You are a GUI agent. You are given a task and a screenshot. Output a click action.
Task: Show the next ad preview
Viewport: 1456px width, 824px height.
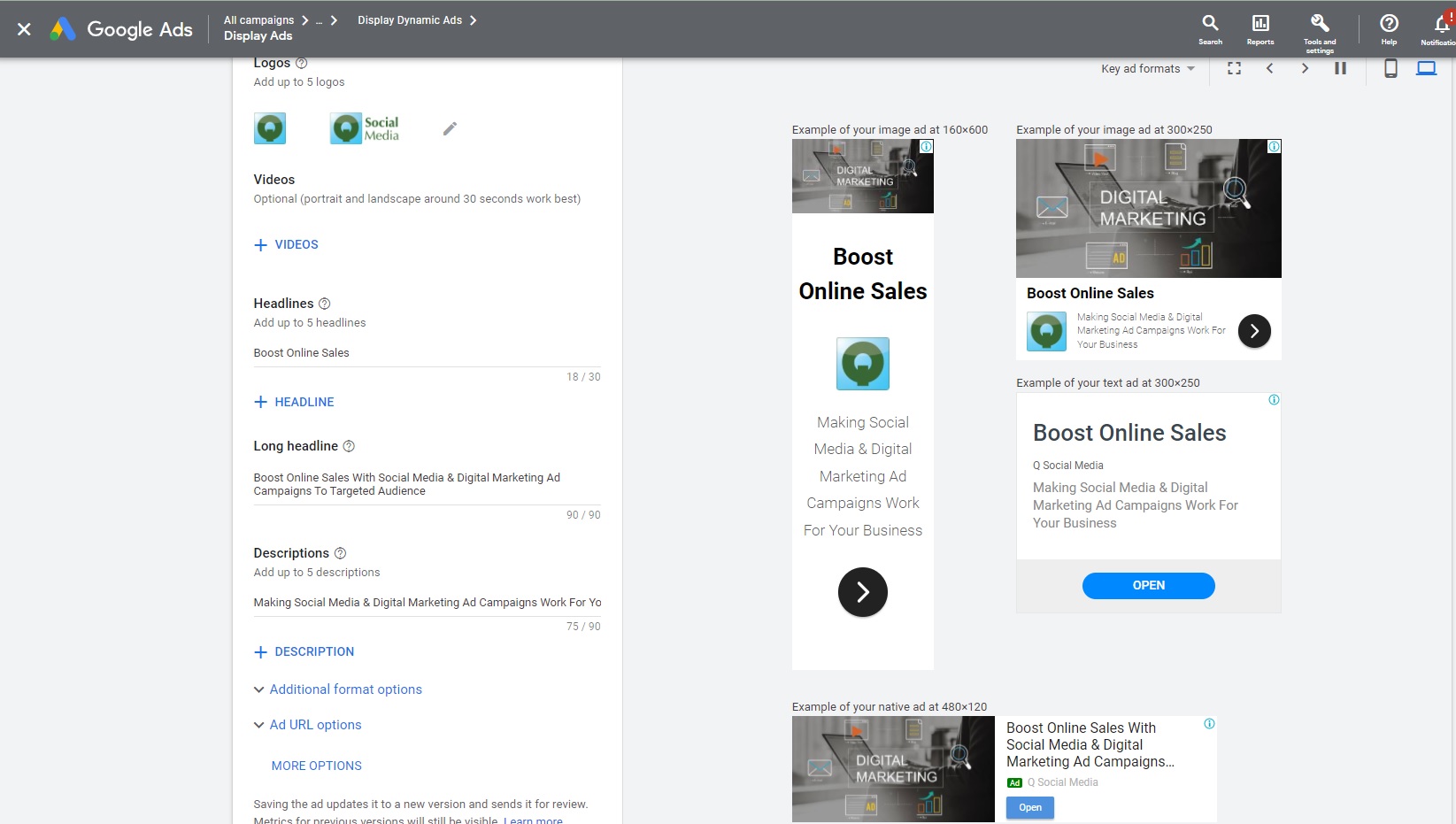click(x=1305, y=68)
